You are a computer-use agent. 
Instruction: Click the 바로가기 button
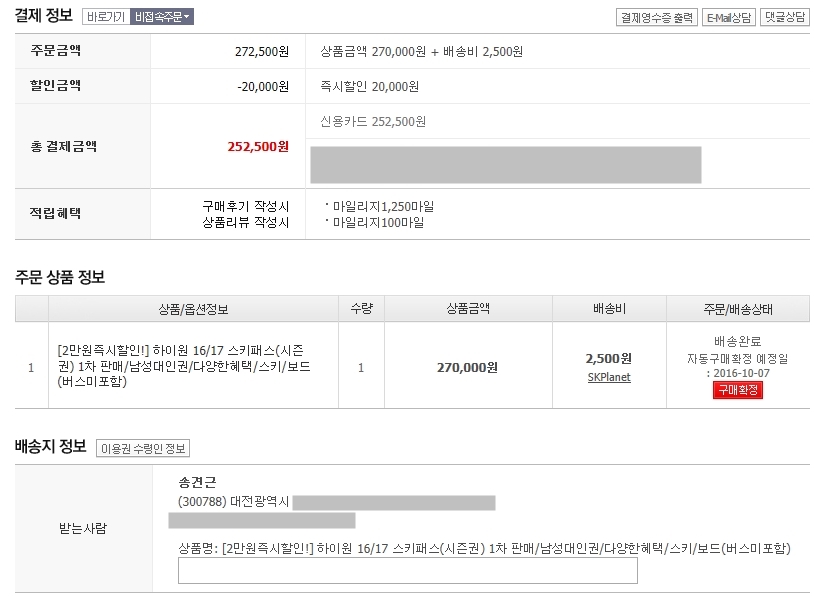(x=106, y=17)
